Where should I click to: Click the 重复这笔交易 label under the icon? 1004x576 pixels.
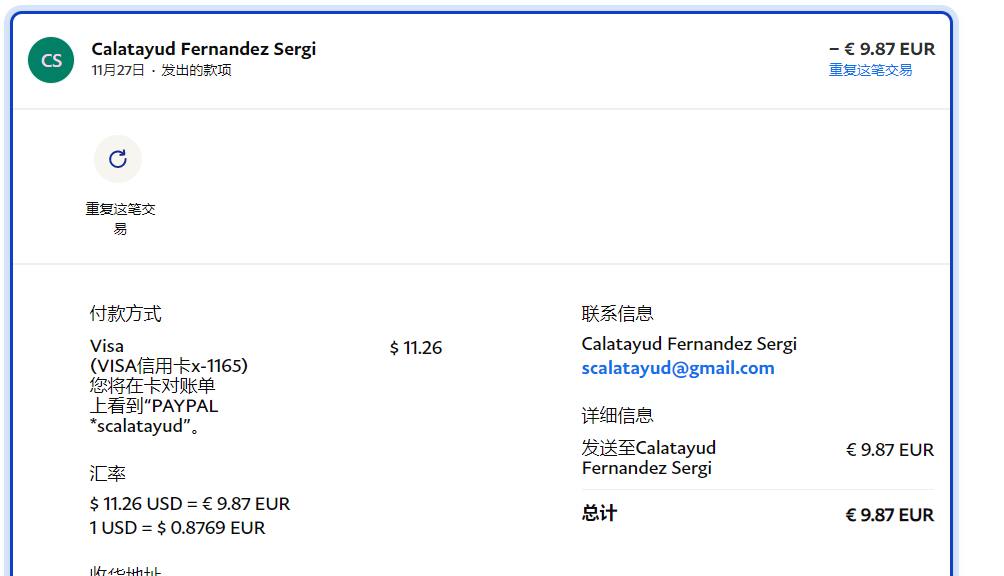point(120,218)
